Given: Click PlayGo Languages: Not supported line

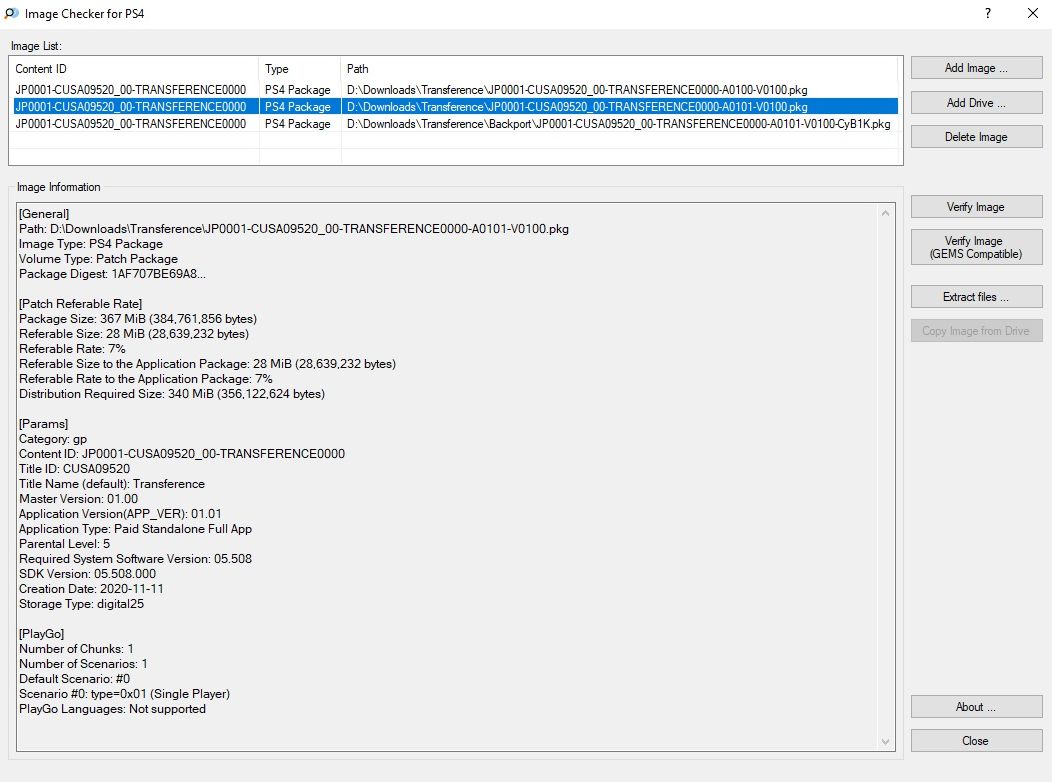Looking at the screenshot, I should point(113,709).
